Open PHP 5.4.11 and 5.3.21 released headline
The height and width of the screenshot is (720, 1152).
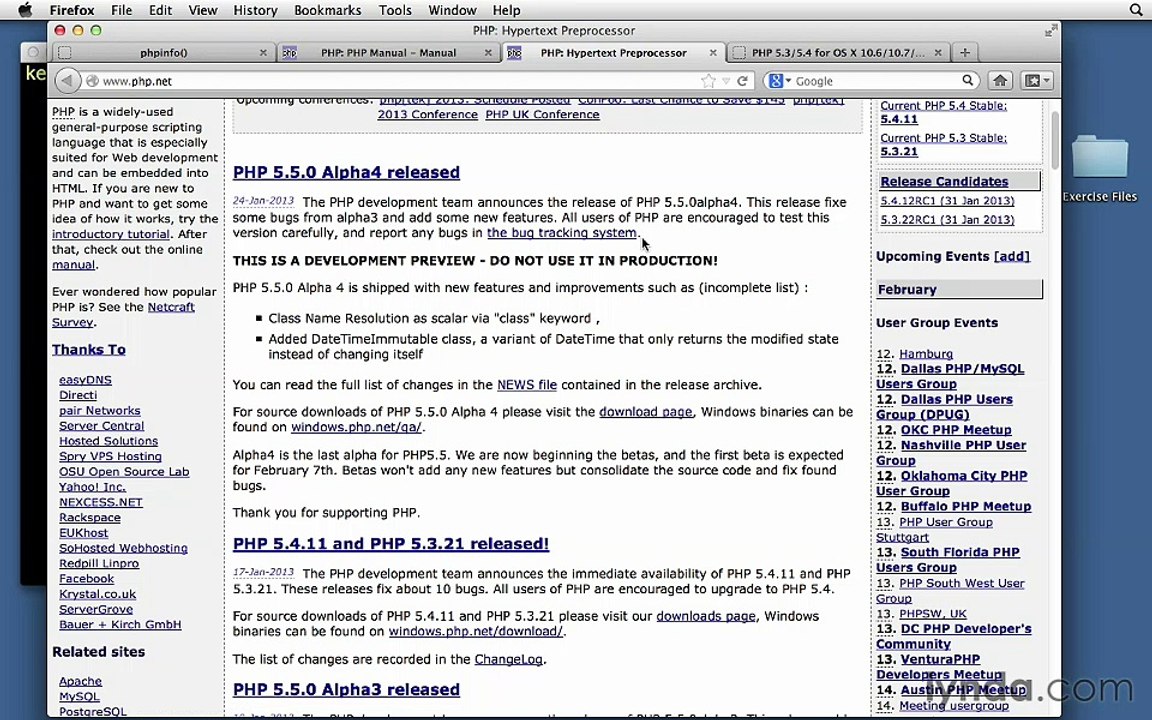pos(391,544)
